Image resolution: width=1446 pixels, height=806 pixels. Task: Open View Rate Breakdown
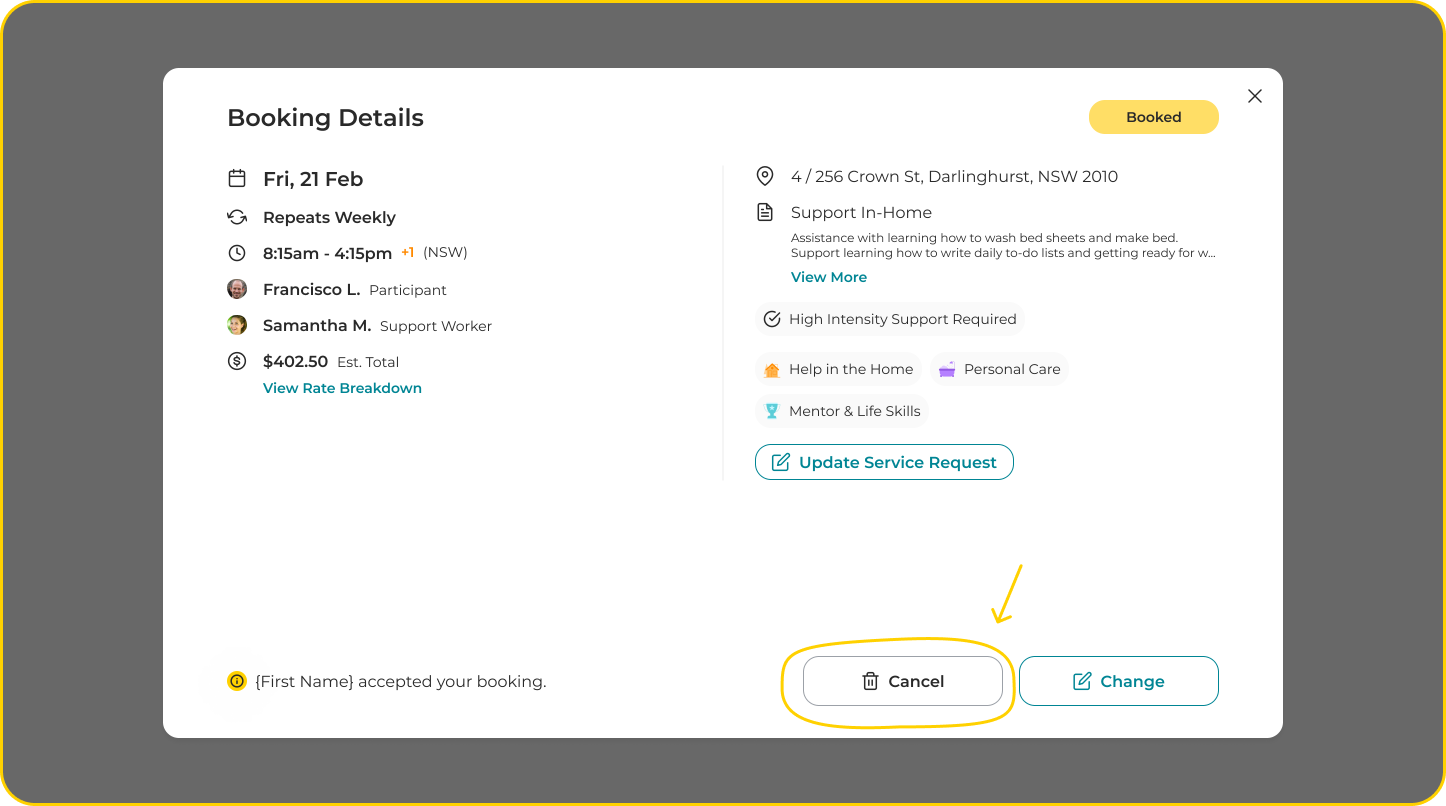click(x=342, y=388)
